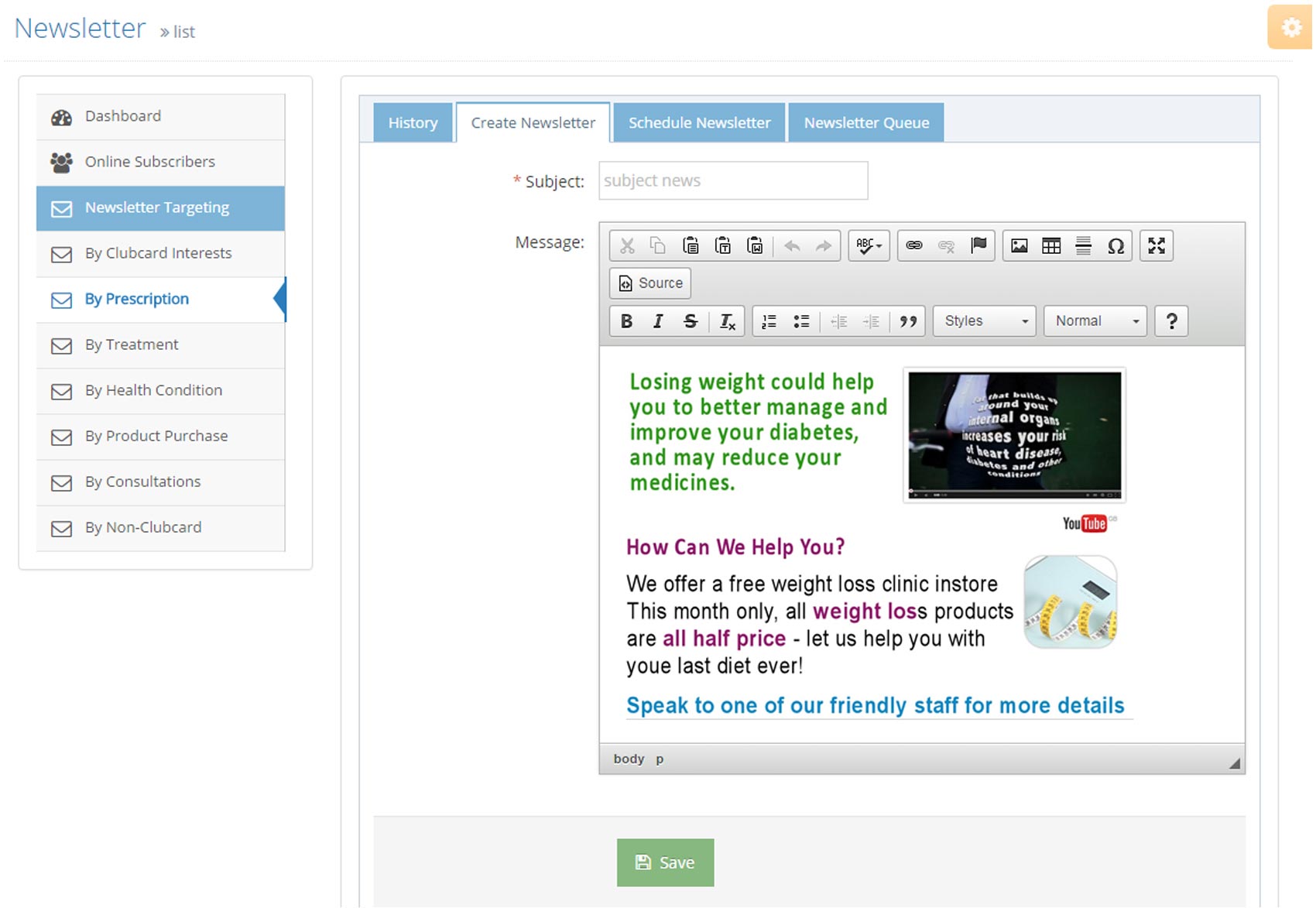Click the Subject input field
1316x908 pixels.
732,181
